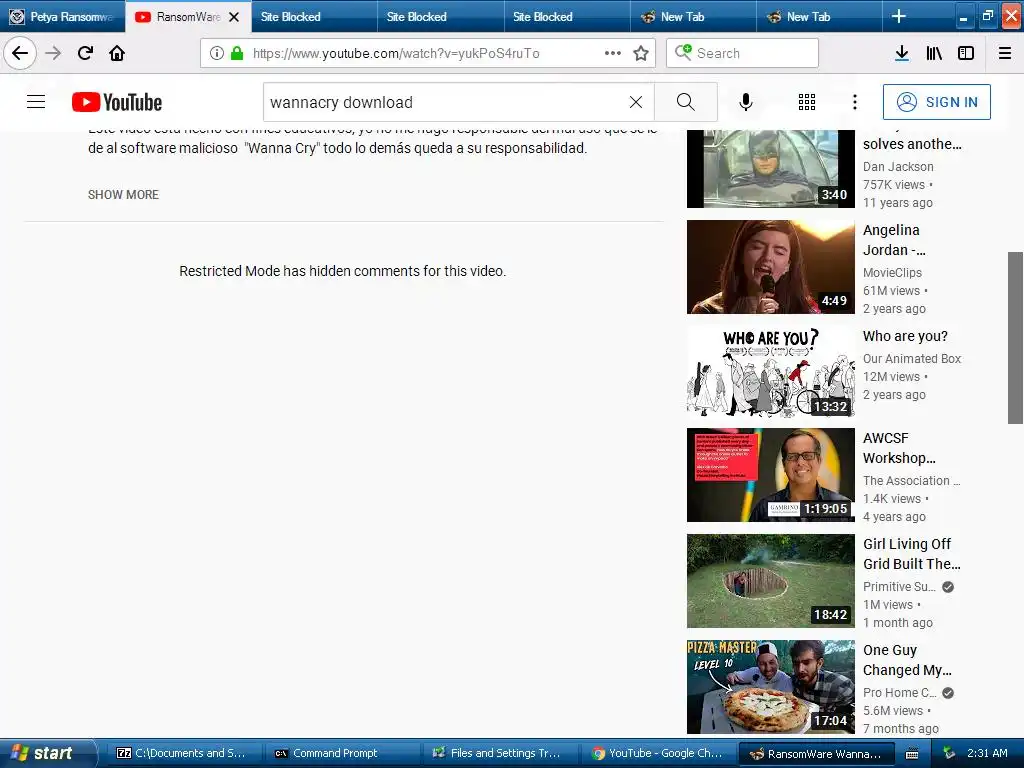Switch to the second Site Blocked tab

point(441,17)
